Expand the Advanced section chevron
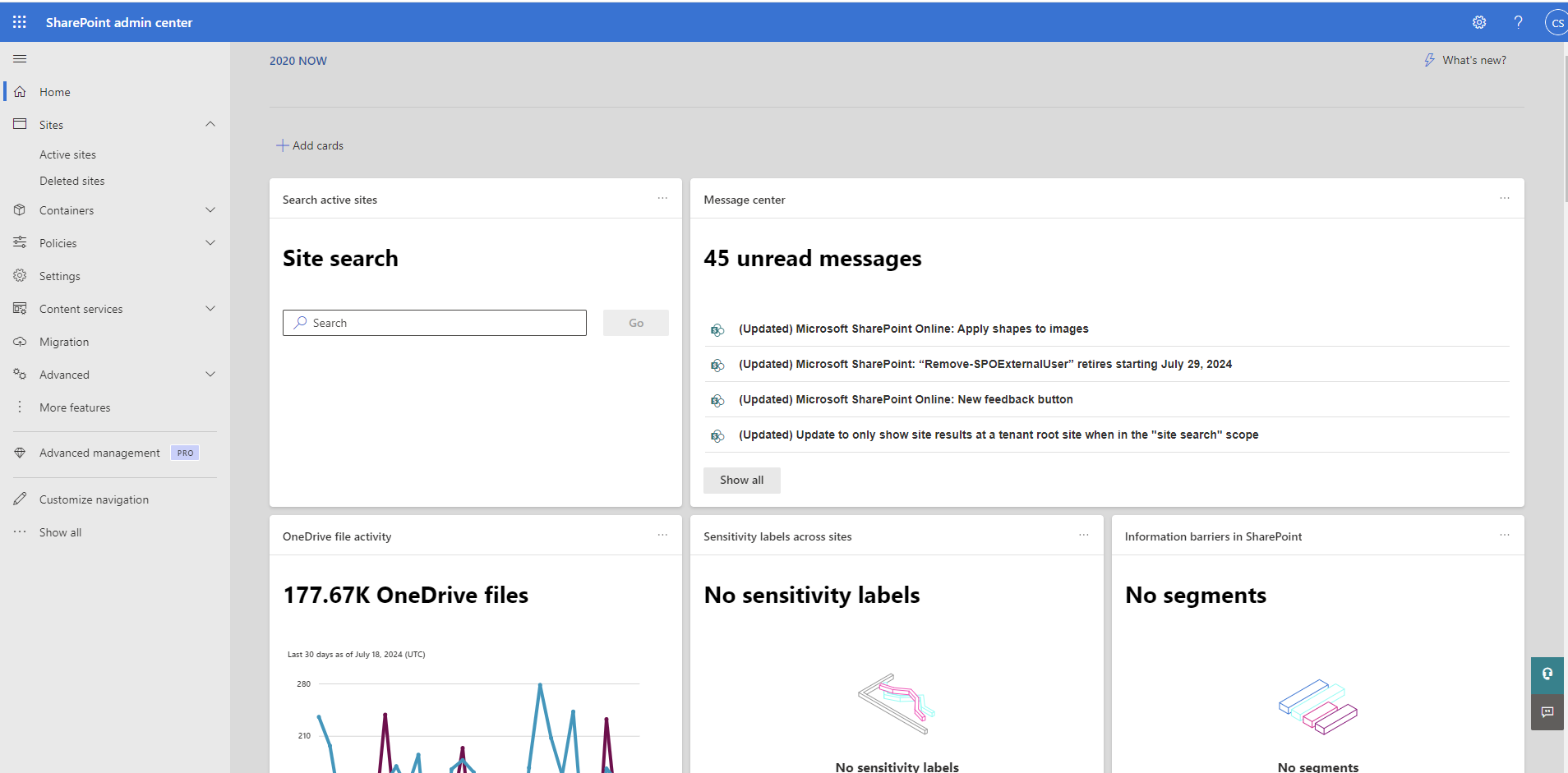The width and height of the screenshot is (1568, 773). click(x=210, y=375)
